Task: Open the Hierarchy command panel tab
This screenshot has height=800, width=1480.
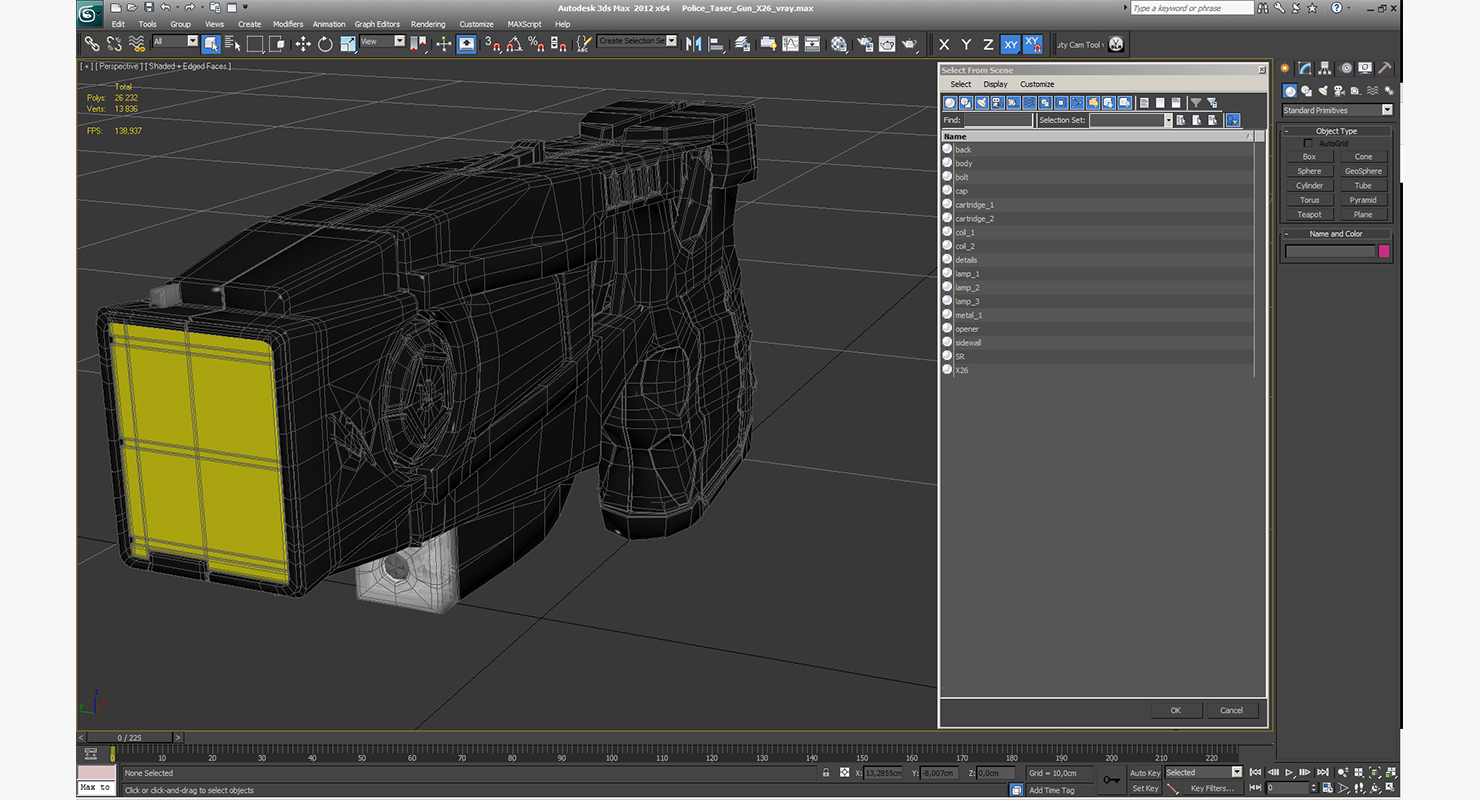Action: [x=1325, y=68]
